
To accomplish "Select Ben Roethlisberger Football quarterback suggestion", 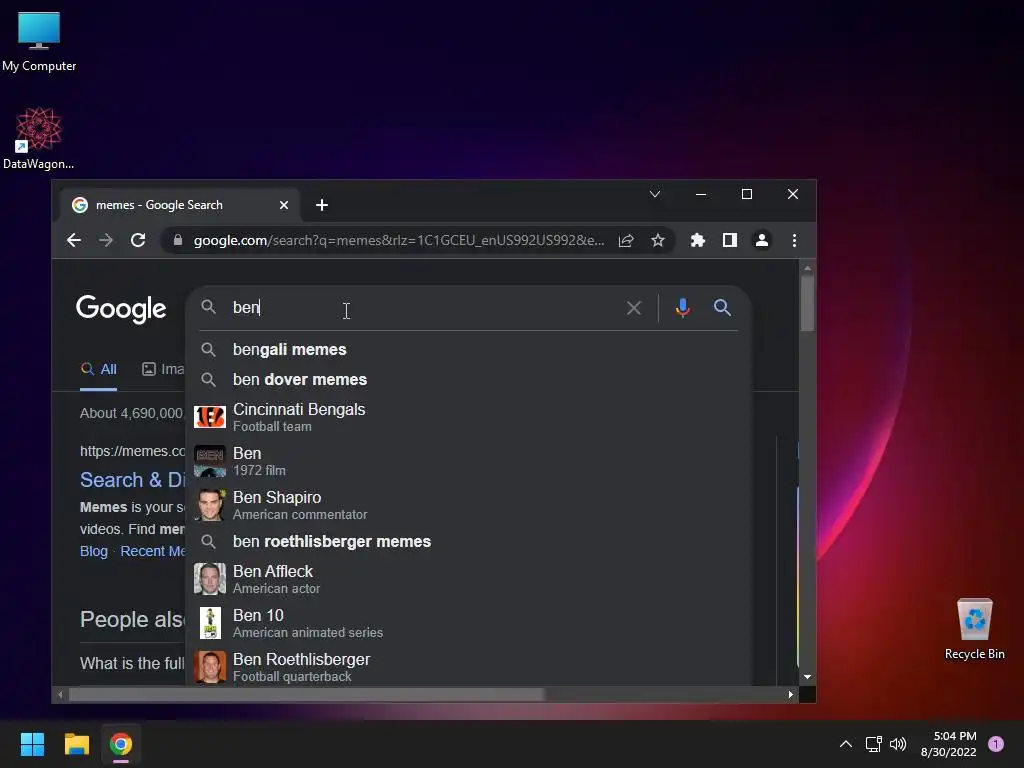I will tap(469, 666).
